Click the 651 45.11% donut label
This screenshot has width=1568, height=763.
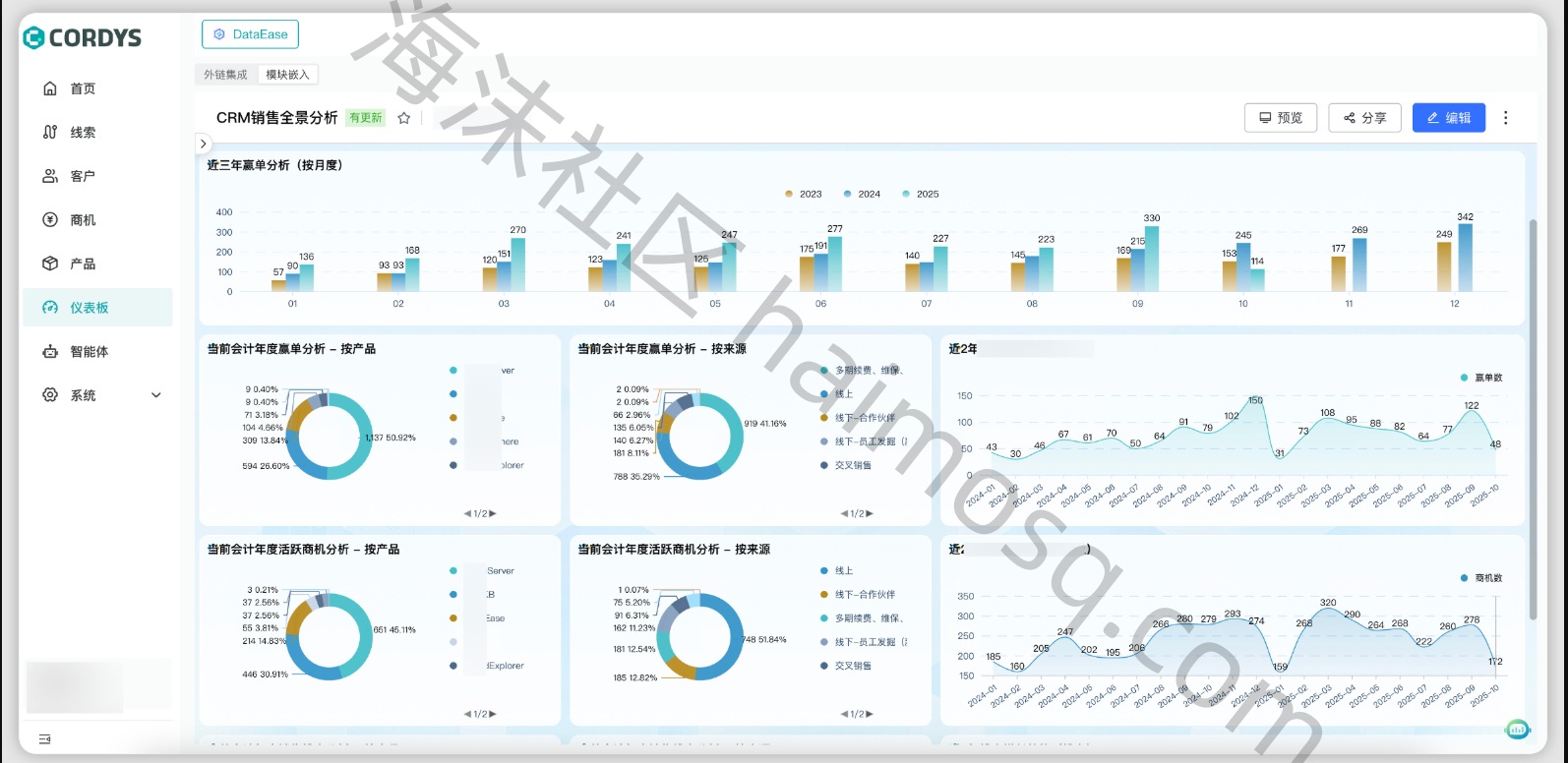click(394, 630)
